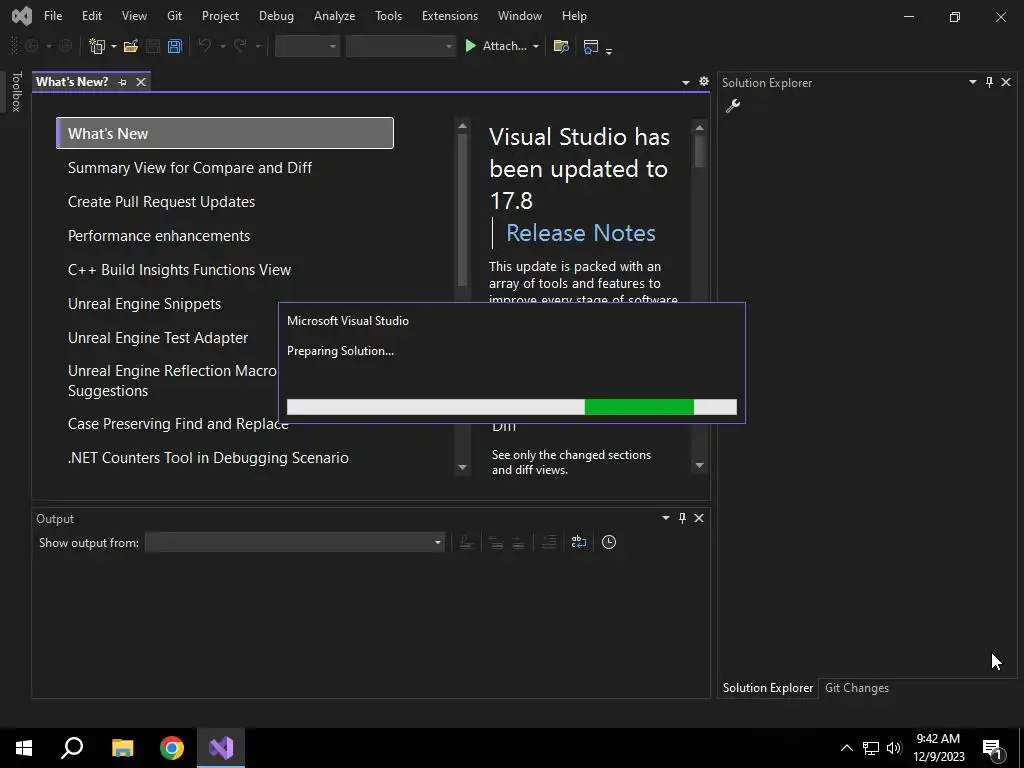This screenshot has height=768, width=1024.
Task: Click the Open File folder icon
Action: coord(131,46)
